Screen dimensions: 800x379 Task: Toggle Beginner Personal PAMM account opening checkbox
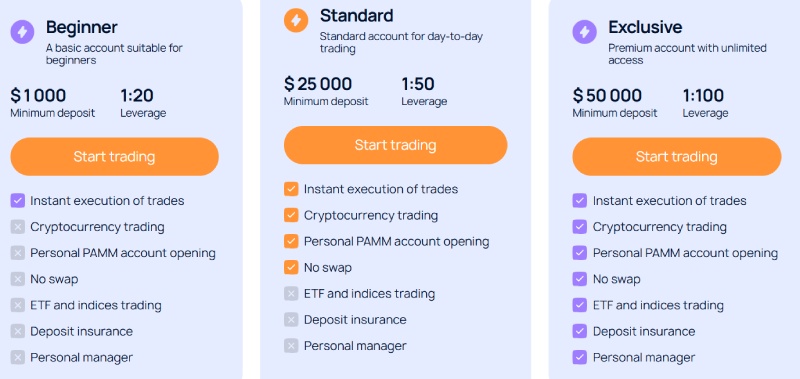[18, 253]
